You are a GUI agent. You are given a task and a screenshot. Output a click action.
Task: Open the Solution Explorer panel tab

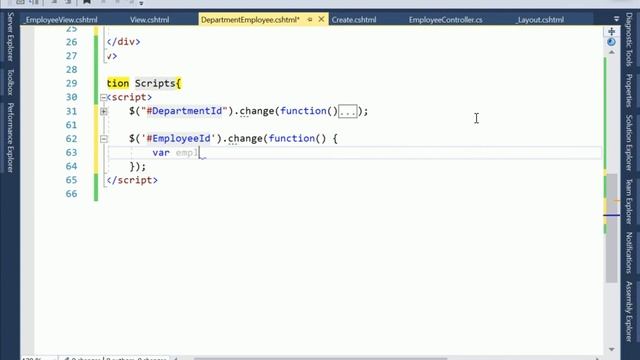pos(629,142)
